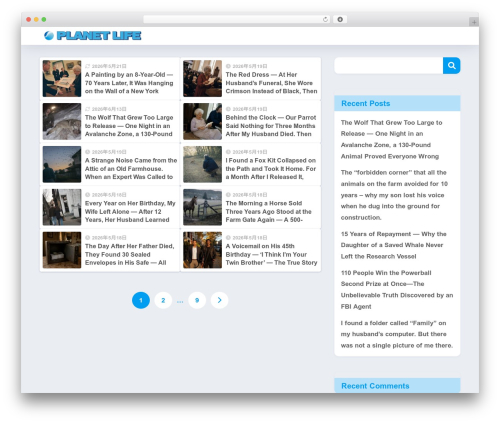This screenshot has height=423, width=500.
Task: Open recent post '15 Years of Repayment'
Action: [x=393, y=245]
